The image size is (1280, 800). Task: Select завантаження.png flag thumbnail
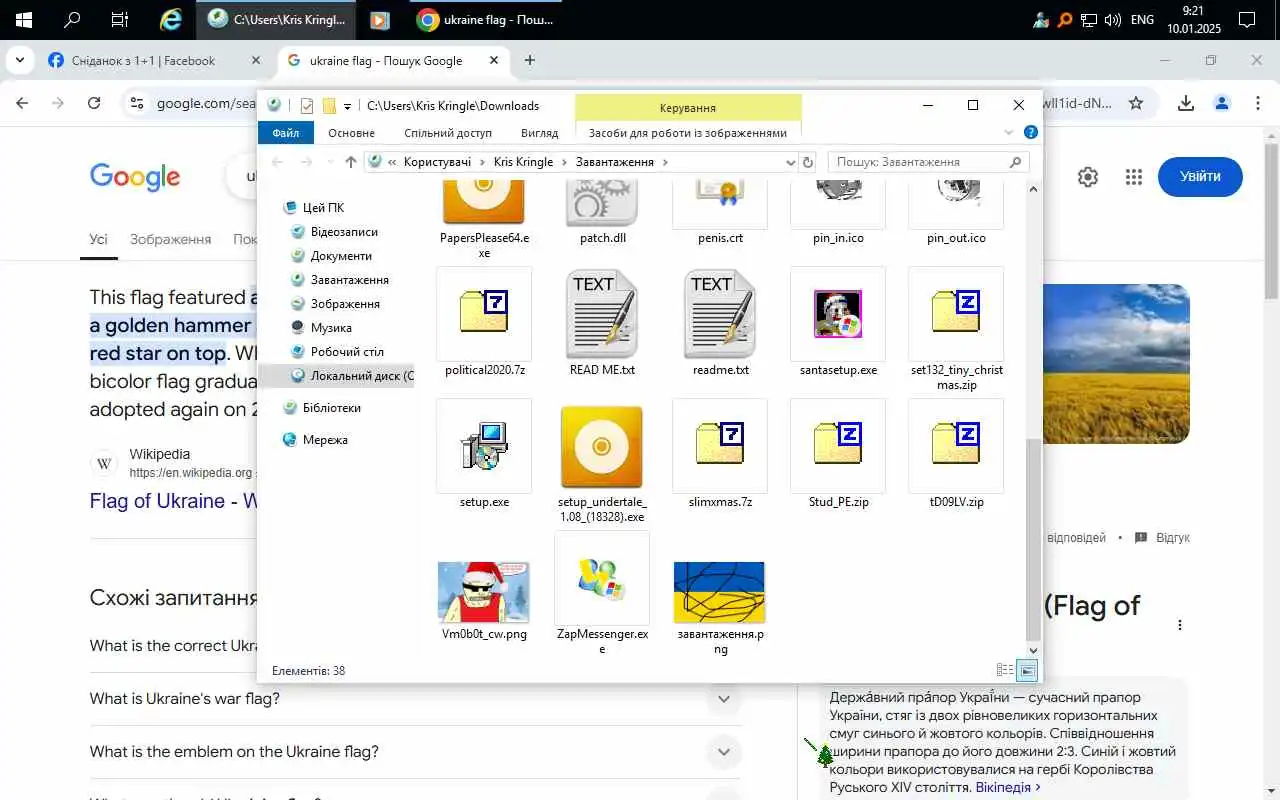[x=720, y=592]
